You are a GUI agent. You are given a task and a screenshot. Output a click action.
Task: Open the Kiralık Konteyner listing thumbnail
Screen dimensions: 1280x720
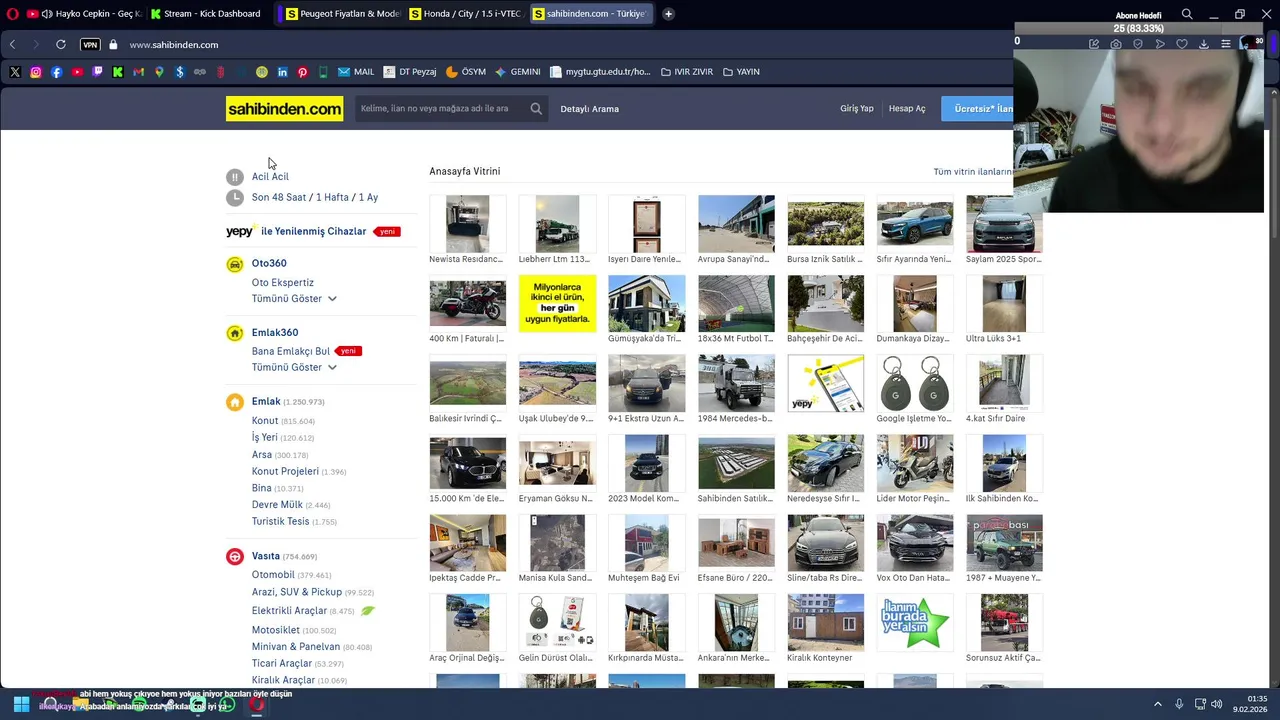pos(825,623)
